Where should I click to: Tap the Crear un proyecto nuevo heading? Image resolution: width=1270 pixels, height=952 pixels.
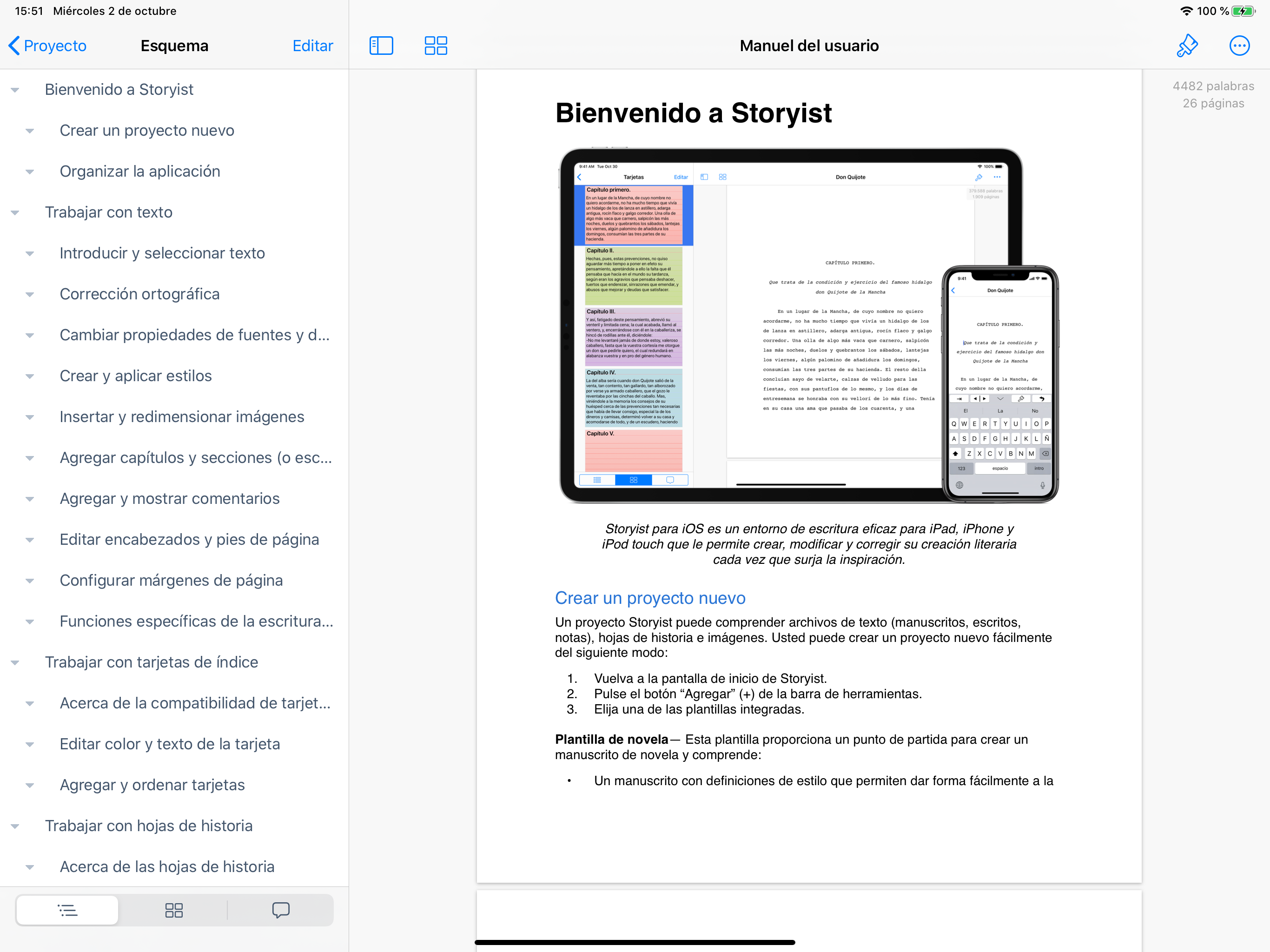650,598
